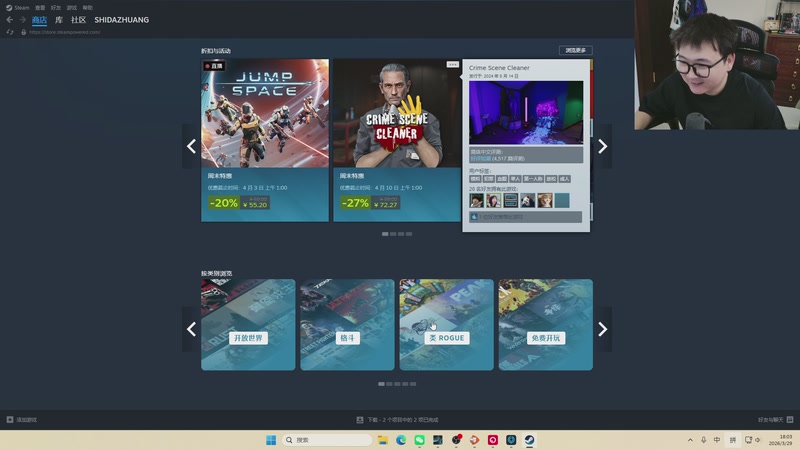This screenshot has width=800, height=450.
Task: Click the store URL address text
Action: pyautogui.click(x=65, y=32)
